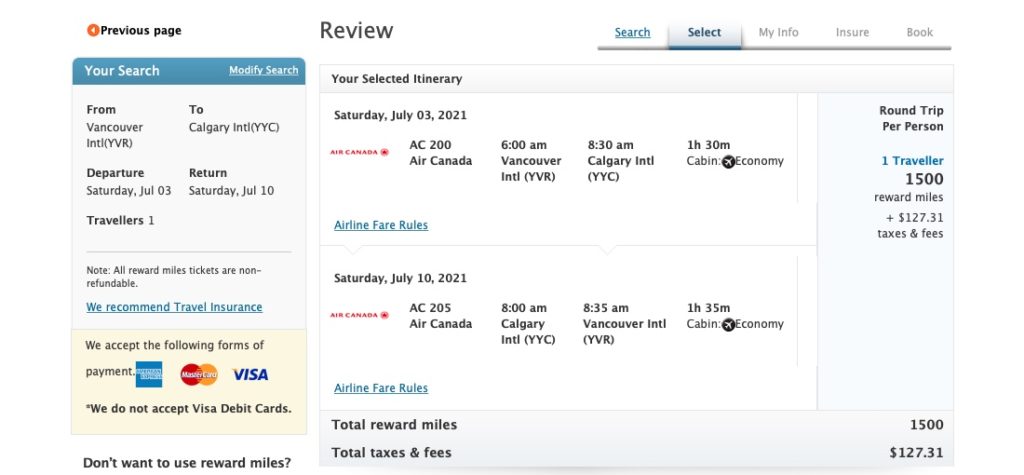Viewport: 1024px width, 475px height.
Task: Click the Total taxes & fees row label
Action: click(x=391, y=453)
